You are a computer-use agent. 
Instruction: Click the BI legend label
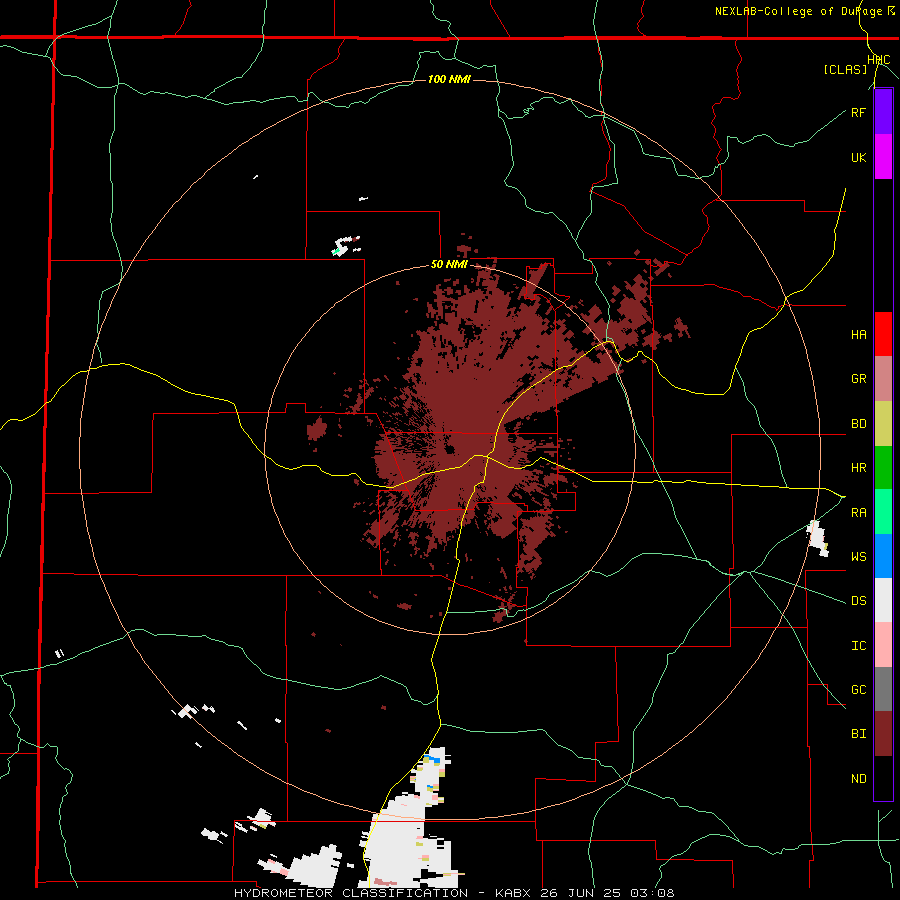(x=858, y=734)
